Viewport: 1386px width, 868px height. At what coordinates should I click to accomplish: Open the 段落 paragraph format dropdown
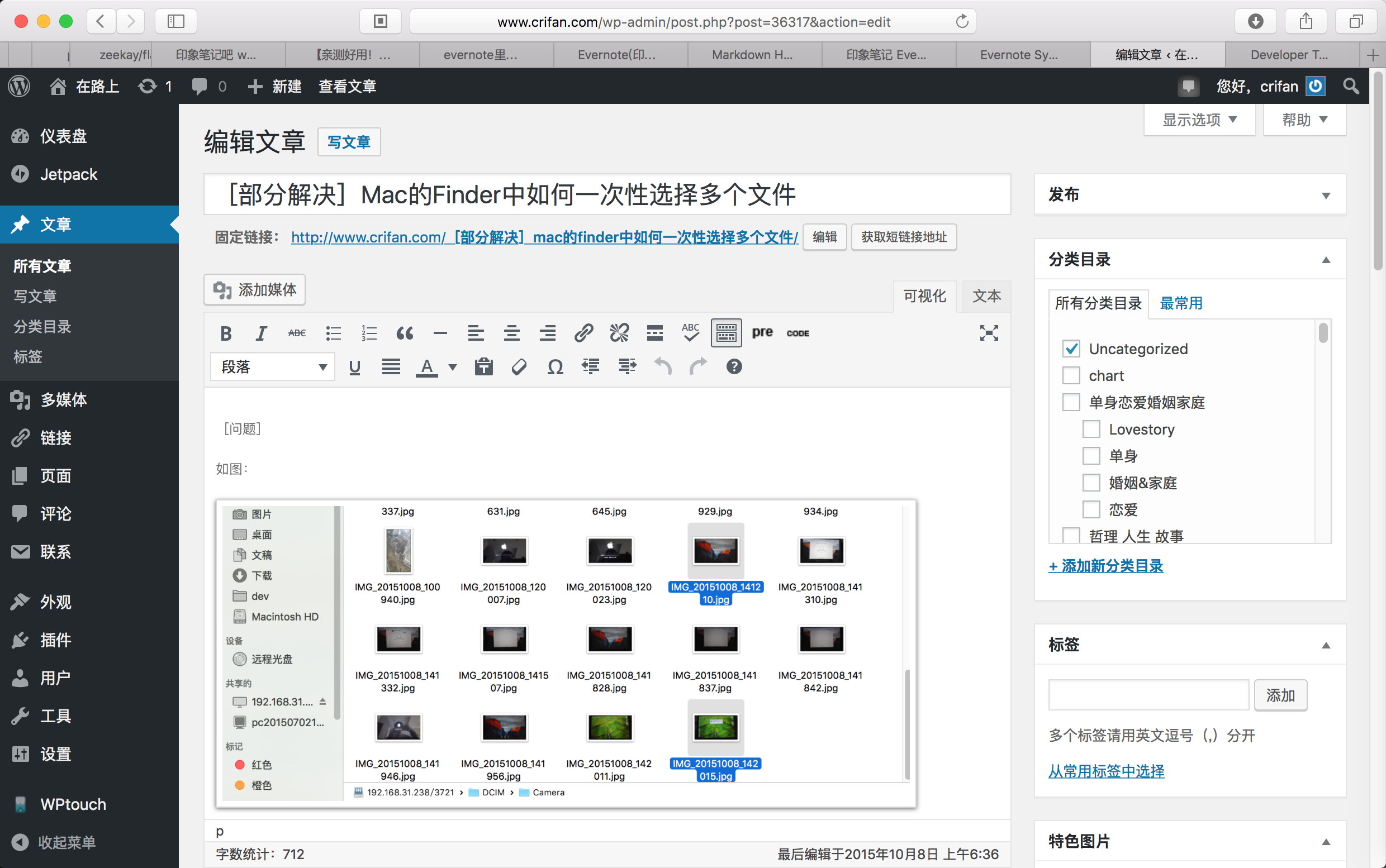coord(273,367)
